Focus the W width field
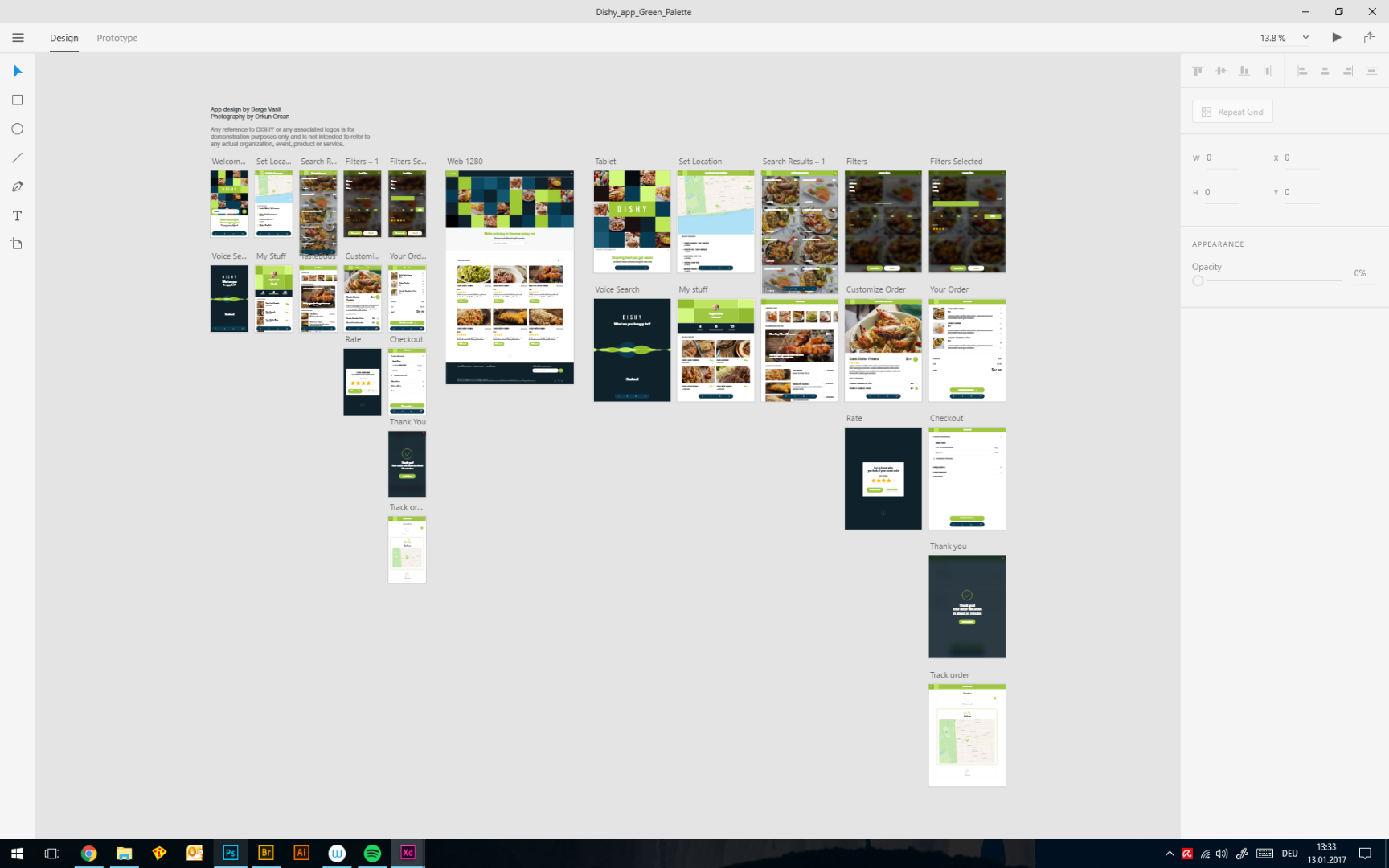The image size is (1389, 868). (1222, 158)
